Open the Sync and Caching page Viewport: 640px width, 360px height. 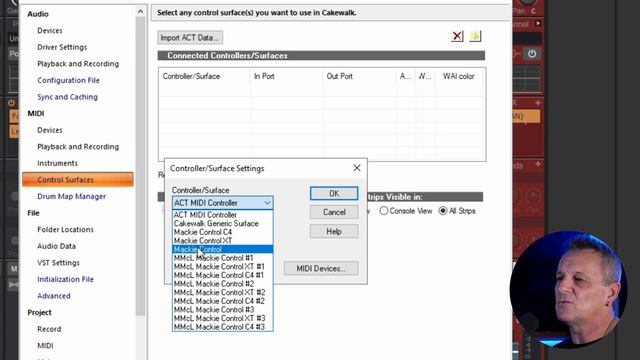(x=67, y=97)
